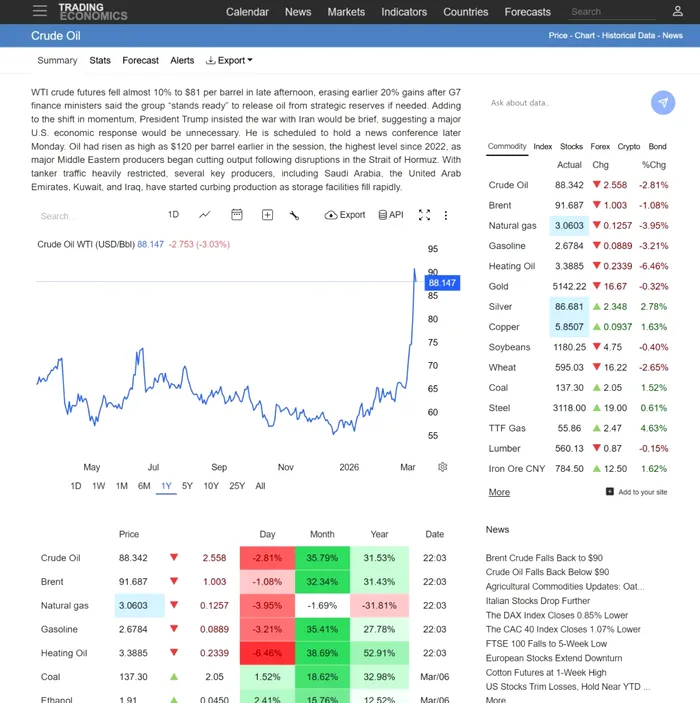Switch to the Forex tab

pyautogui.click(x=600, y=146)
